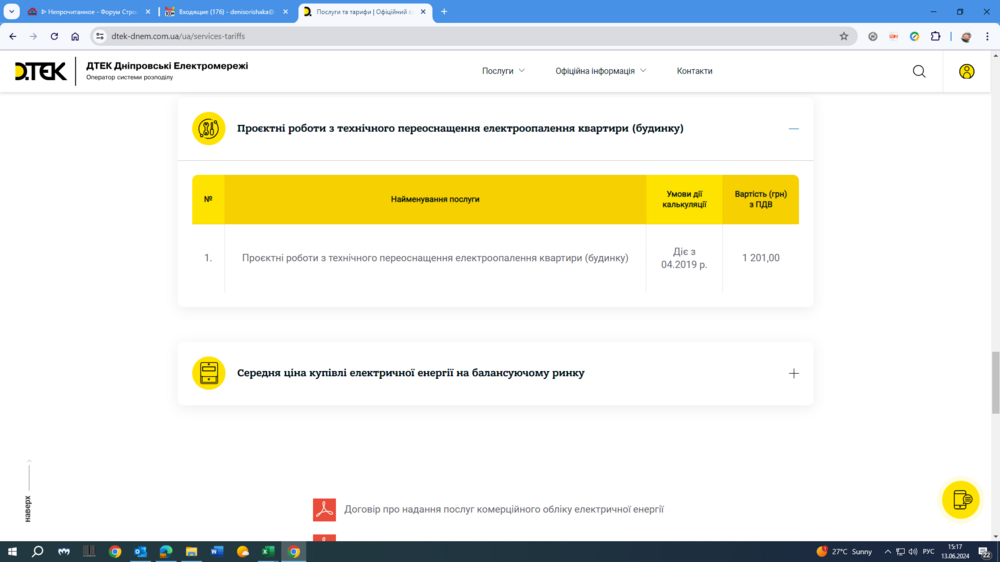
Task: Open the clock showing 15:17 in tray
Action: pyautogui.click(x=955, y=551)
